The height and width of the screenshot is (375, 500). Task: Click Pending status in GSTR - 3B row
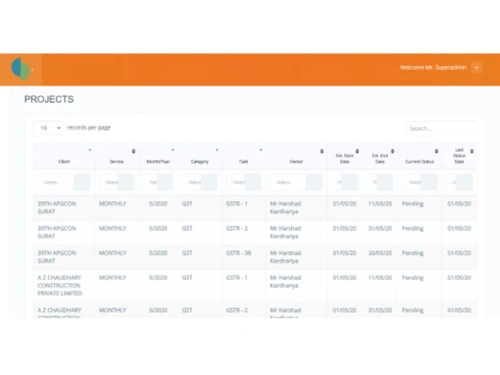tap(413, 253)
